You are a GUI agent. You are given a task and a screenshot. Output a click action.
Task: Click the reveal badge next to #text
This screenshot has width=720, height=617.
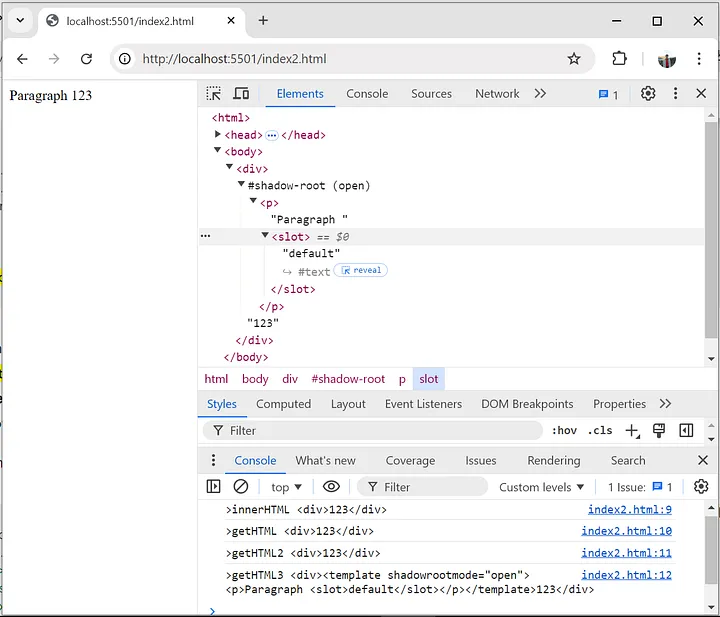pos(362,270)
